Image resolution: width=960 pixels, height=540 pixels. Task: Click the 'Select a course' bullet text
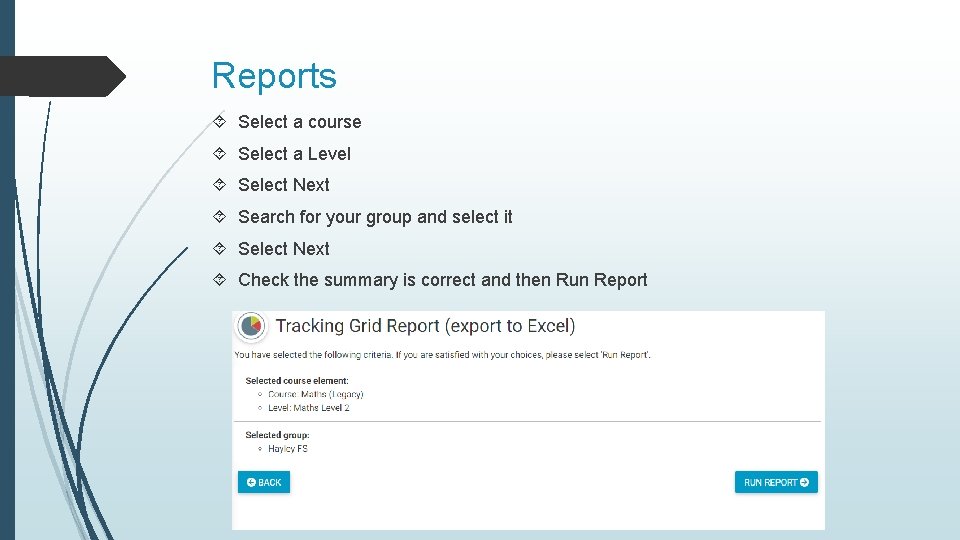(x=299, y=122)
